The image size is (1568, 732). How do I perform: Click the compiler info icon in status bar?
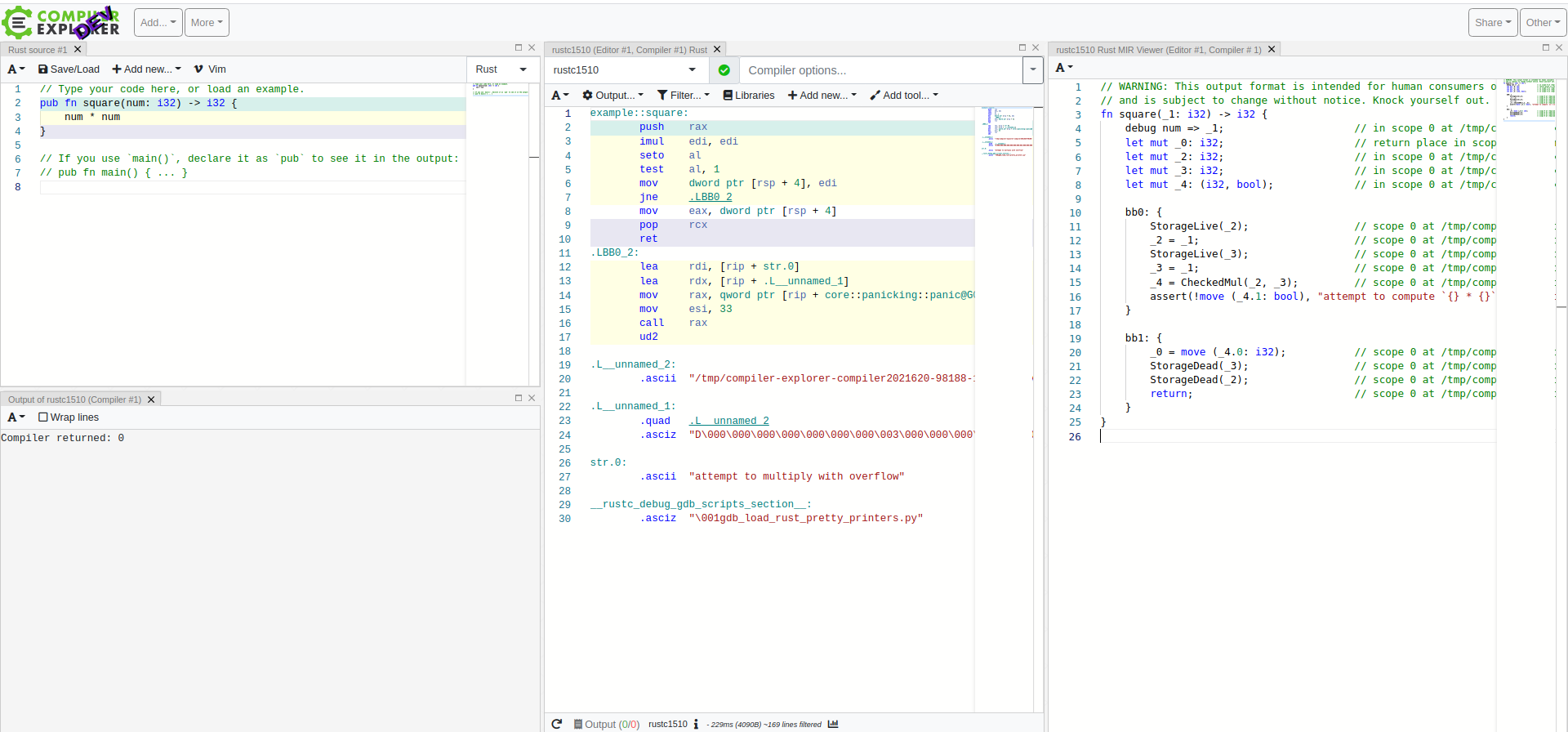pyautogui.click(x=696, y=724)
